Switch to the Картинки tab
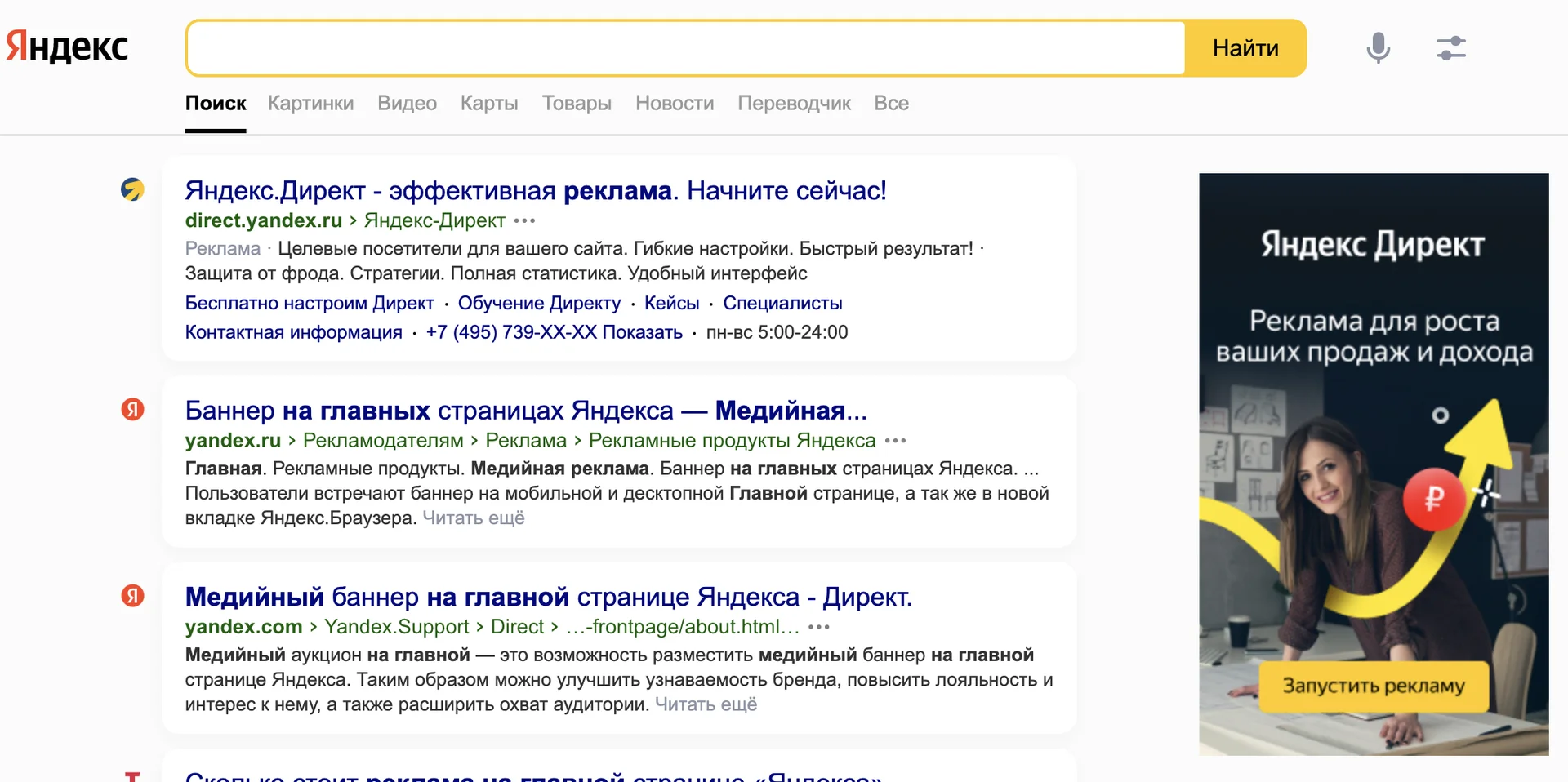Viewport: 1568px width, 782px height. [x=310, y=104]
